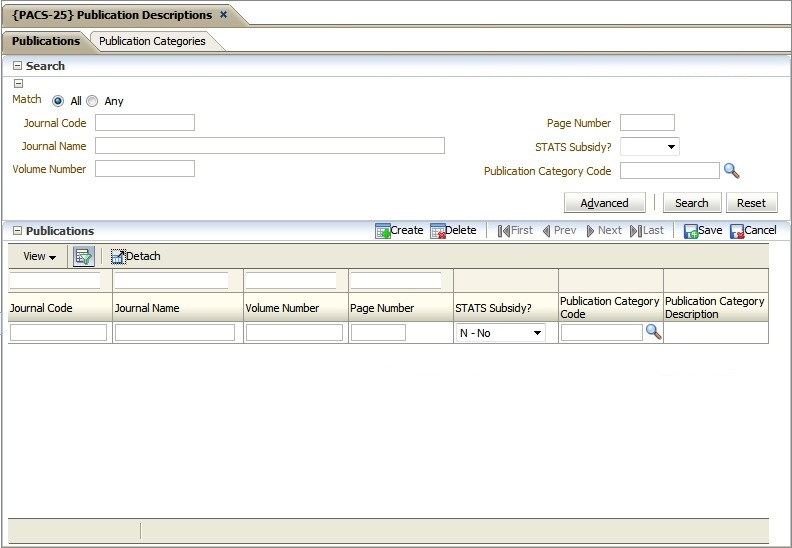Save the publication changes
Screen dimensions: 792x548
pyautogui.click(x=703, y=231)
